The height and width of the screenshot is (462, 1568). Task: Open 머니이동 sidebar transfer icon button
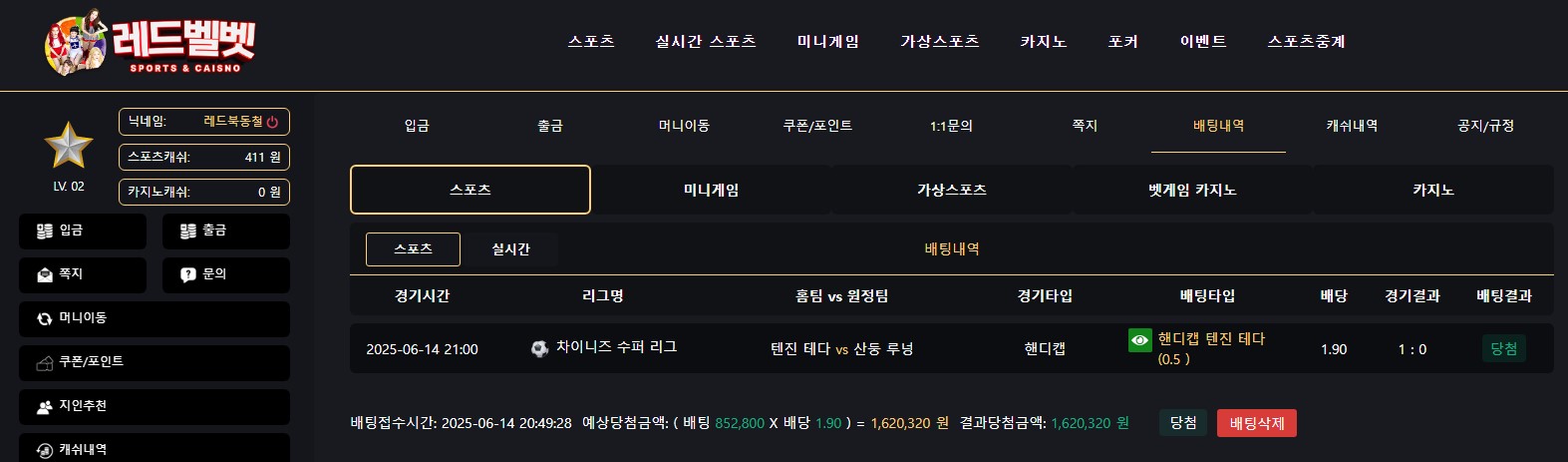tap(155, 319)
